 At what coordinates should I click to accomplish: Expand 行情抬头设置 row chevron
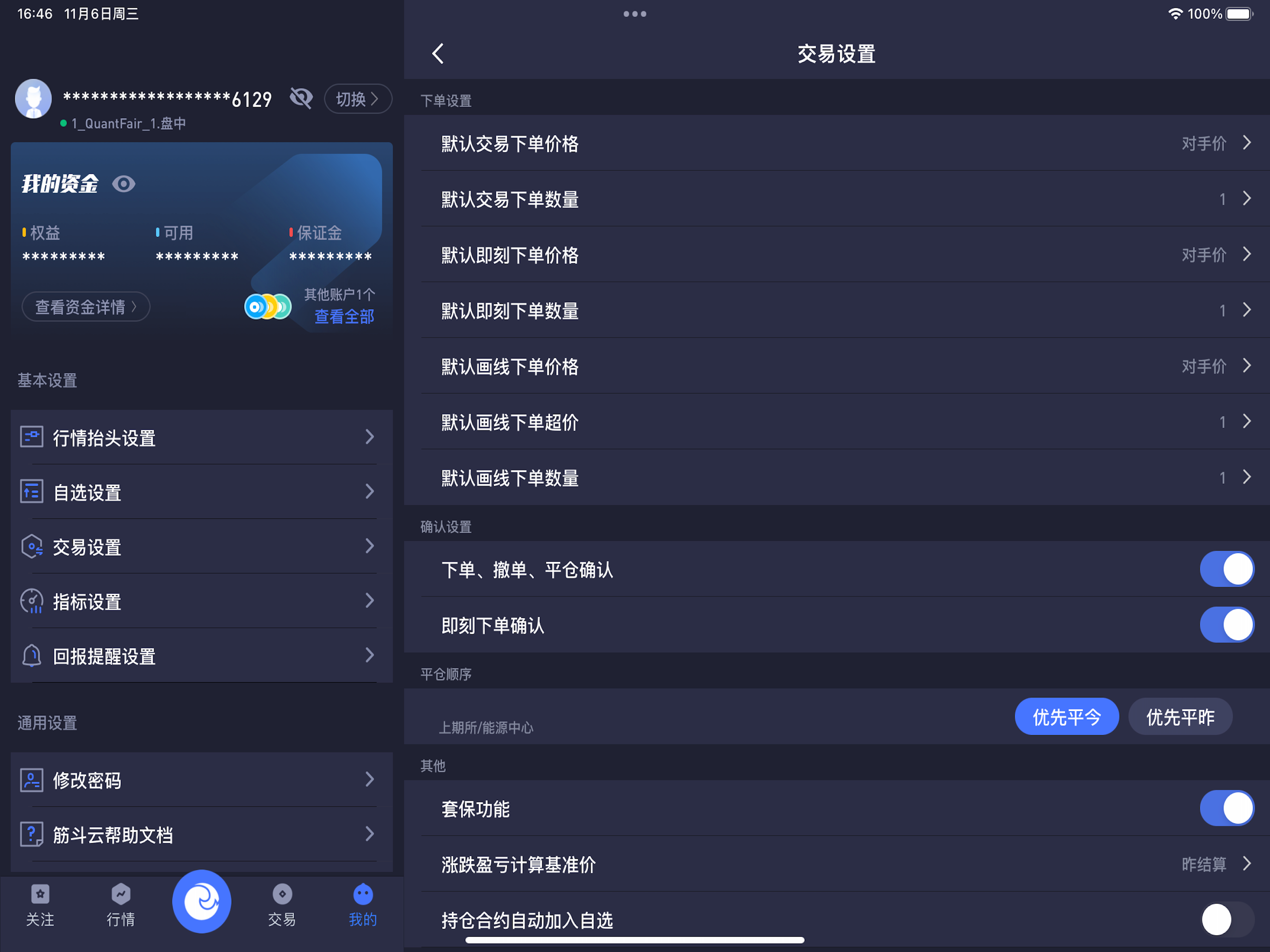tap(370, 437)
